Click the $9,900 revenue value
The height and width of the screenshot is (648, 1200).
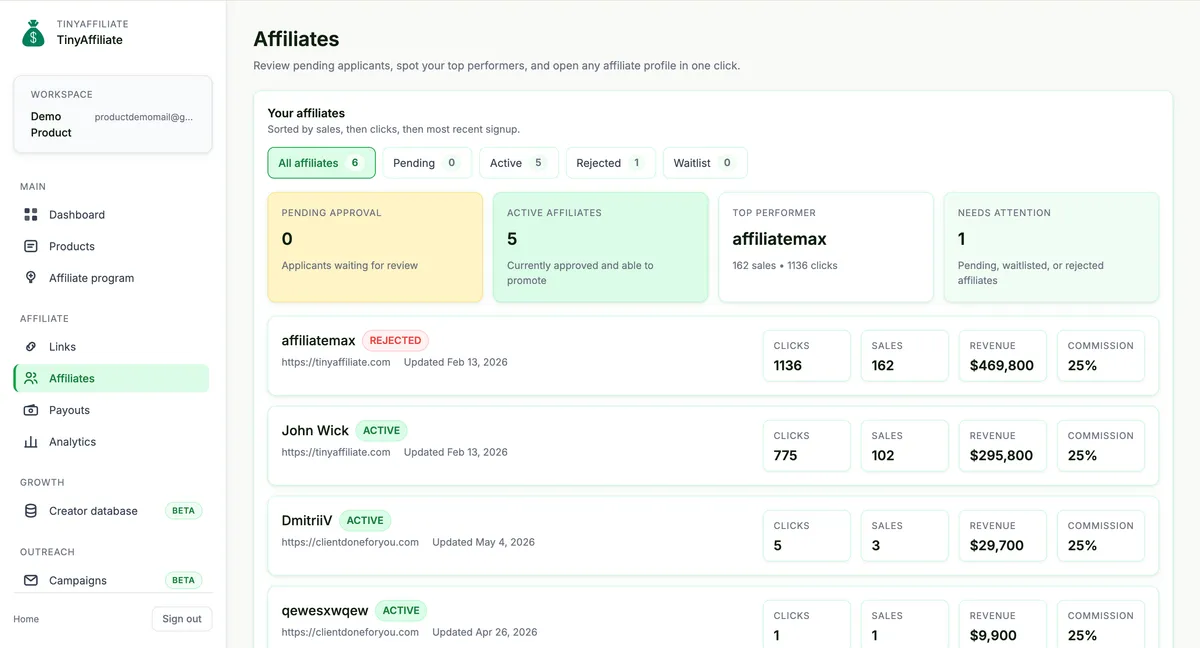[x=993, y=636]
